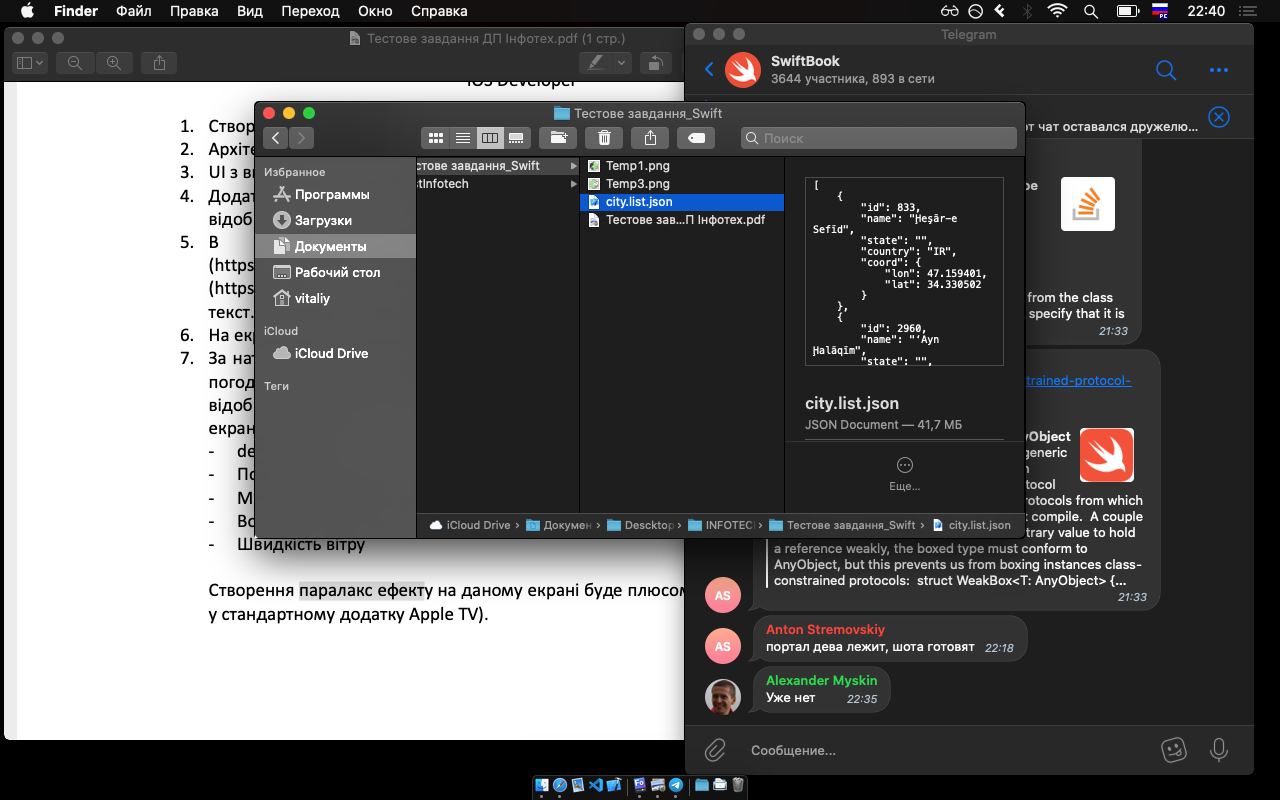Viewport: 1280px width, 800px height.
Task: Rotate PDF page in Preview toolbar
Action: [656, 63]
